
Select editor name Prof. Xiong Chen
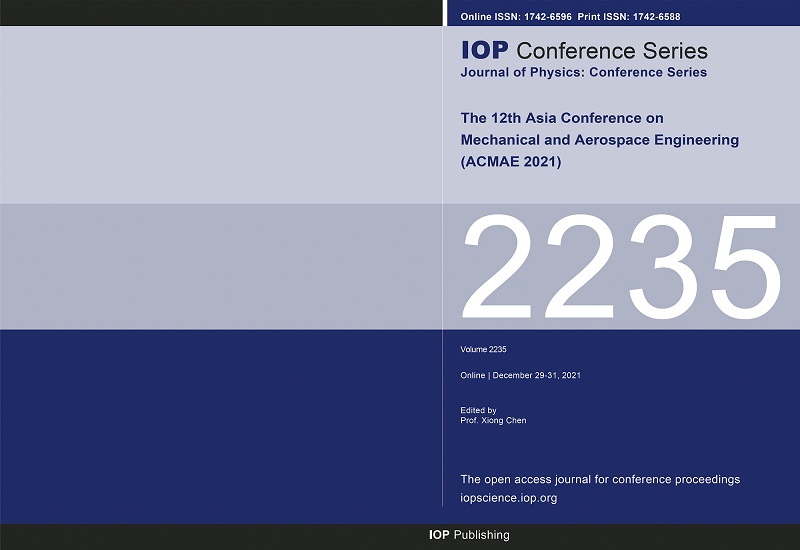tap(493, 420)
